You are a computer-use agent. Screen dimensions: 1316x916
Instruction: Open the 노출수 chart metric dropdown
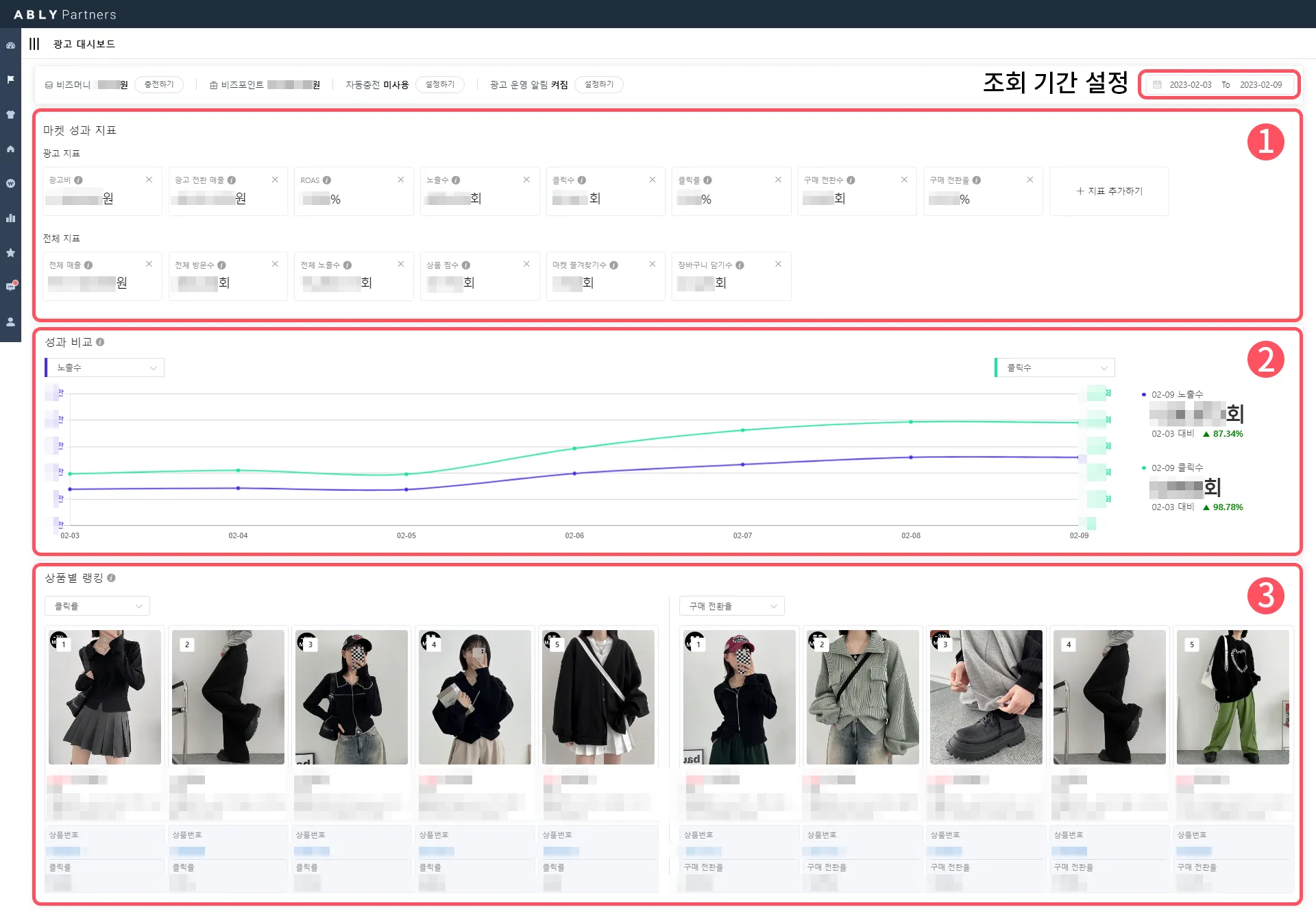pyautogui.click(x=105, y=368)
